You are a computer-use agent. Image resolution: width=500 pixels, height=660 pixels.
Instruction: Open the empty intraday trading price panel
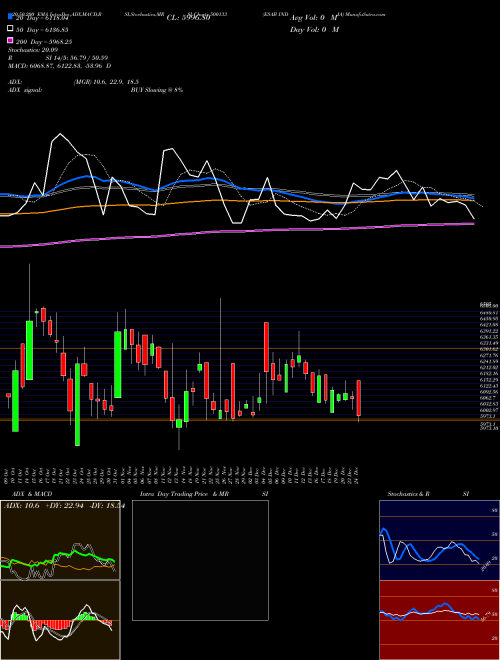click(200, 560)
